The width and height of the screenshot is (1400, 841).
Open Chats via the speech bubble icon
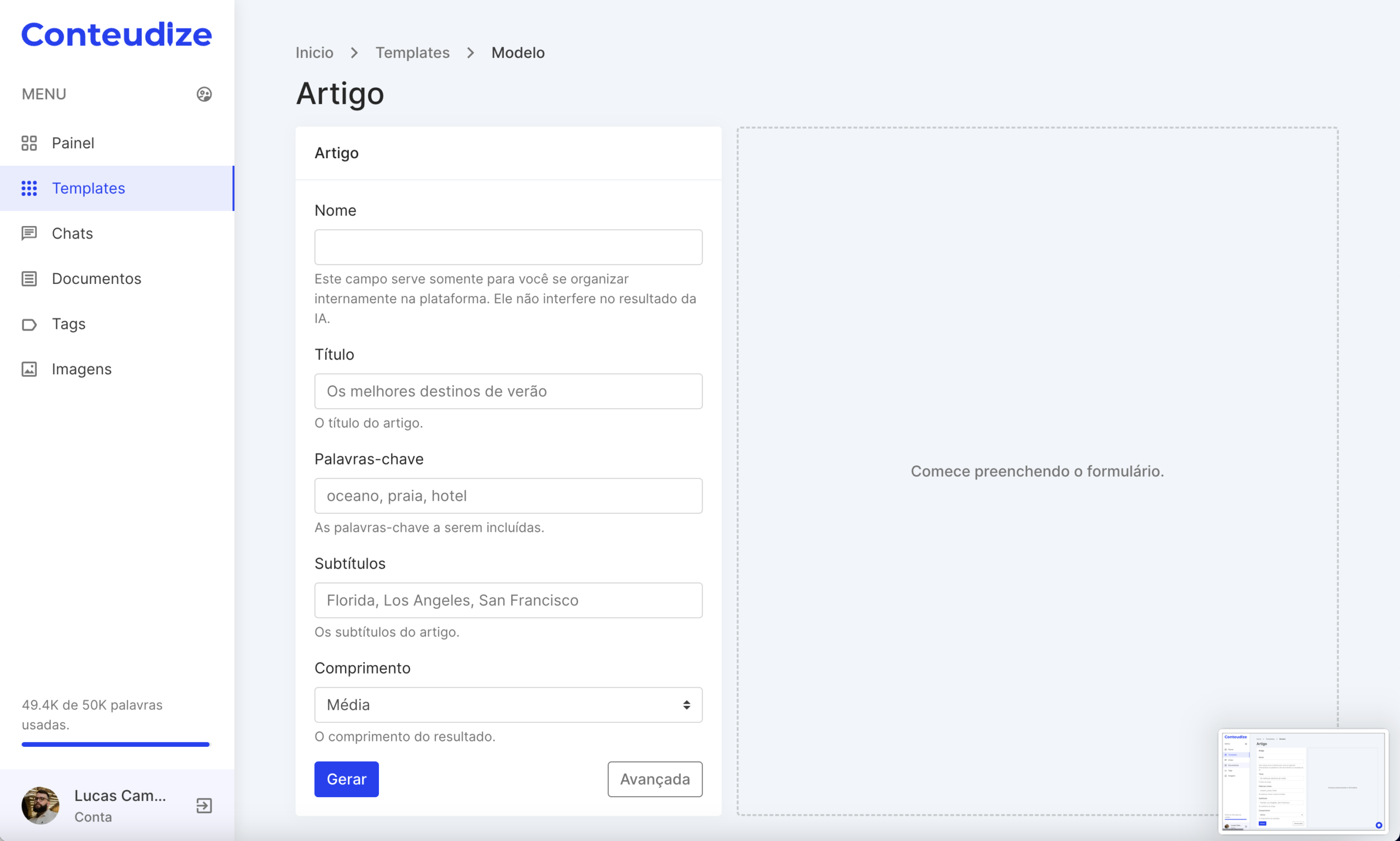(30, 233)
